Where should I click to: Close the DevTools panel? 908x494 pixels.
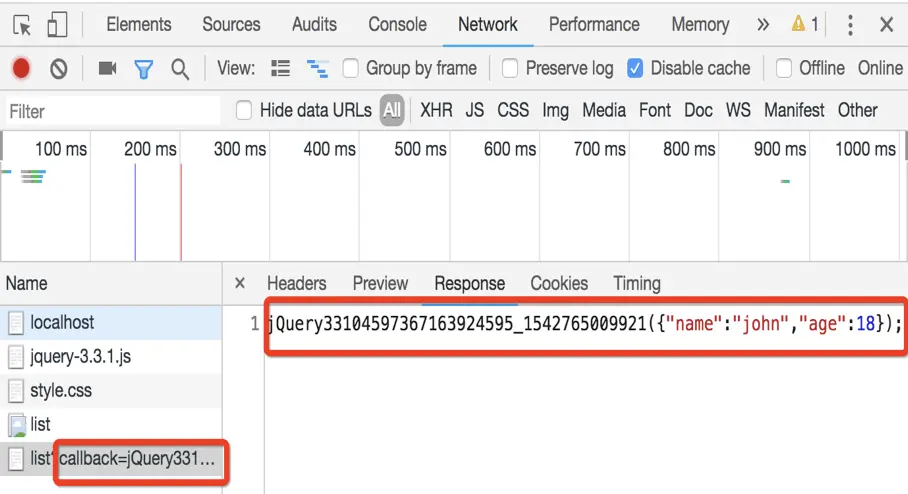point(887,25)
